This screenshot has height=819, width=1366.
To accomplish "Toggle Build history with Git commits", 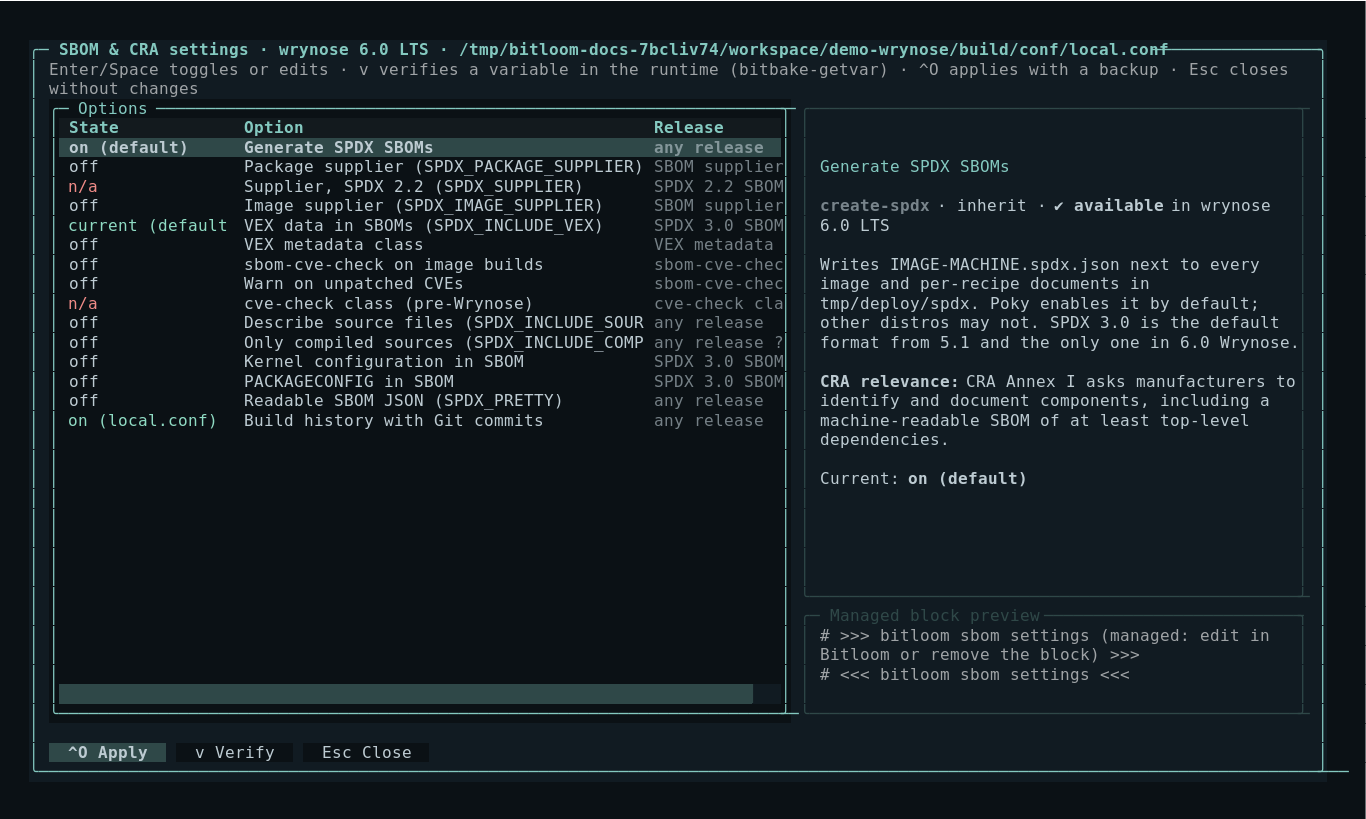I will pyautogui.click(x=420, y=420).
